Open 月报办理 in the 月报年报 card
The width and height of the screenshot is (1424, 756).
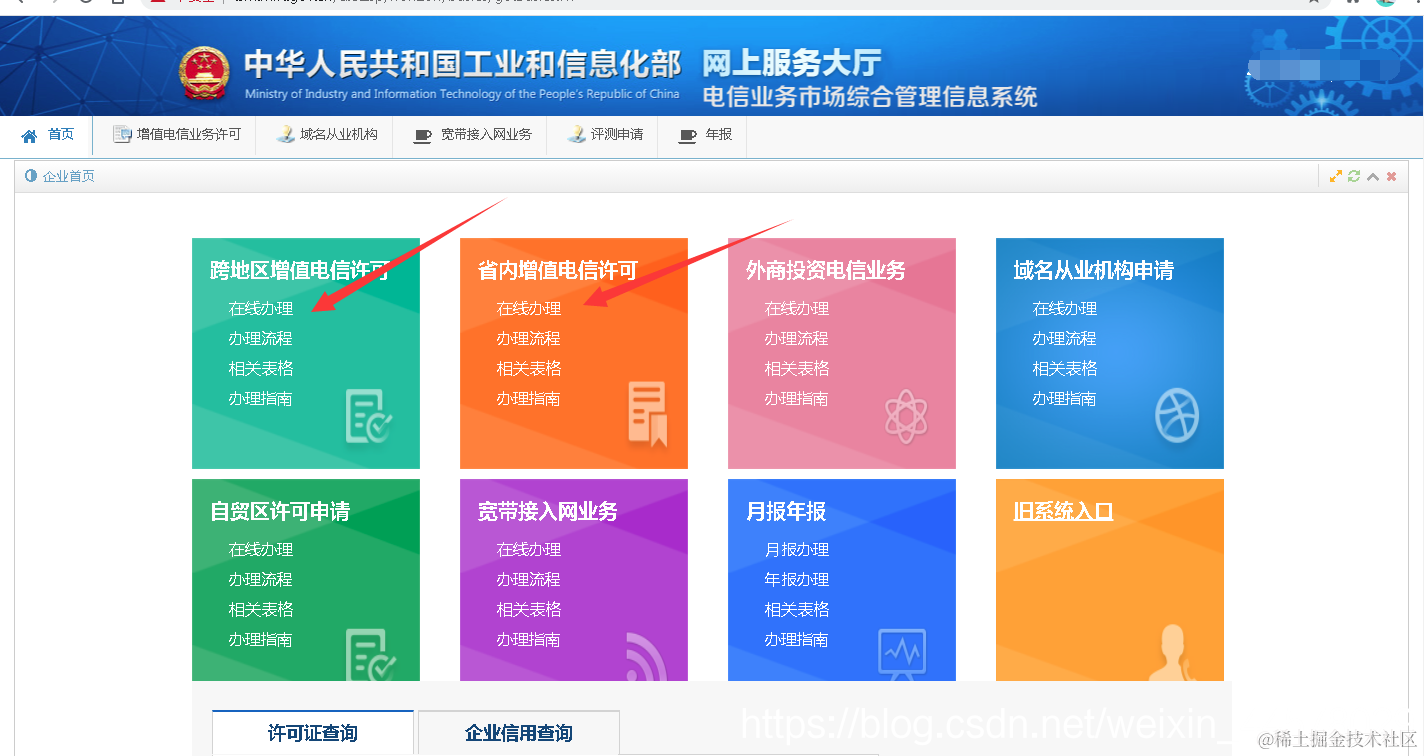798,548
